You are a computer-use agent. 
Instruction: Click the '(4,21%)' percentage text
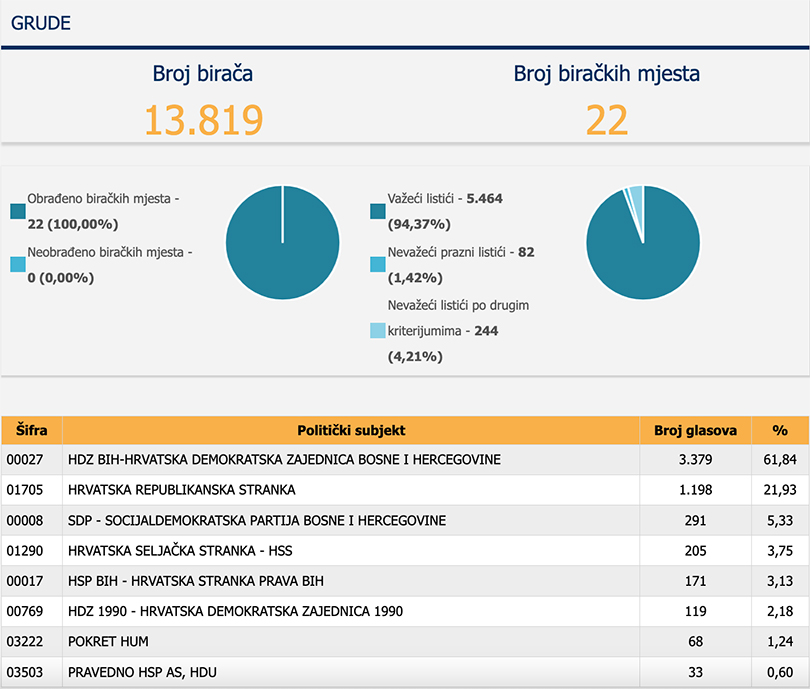point(415,356)
